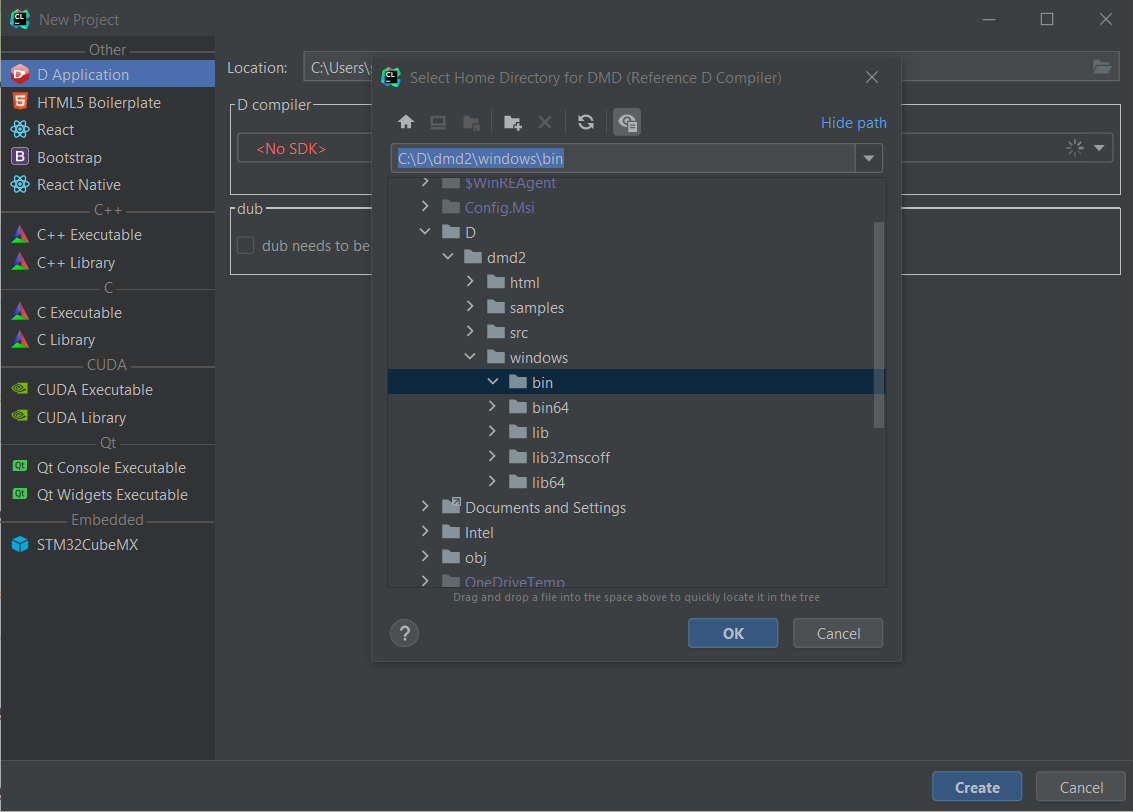Viewport: 1133px width, 812px height.
Task: Toggle the dub needs to be checkbox
Action: click(x=246, y=246)
